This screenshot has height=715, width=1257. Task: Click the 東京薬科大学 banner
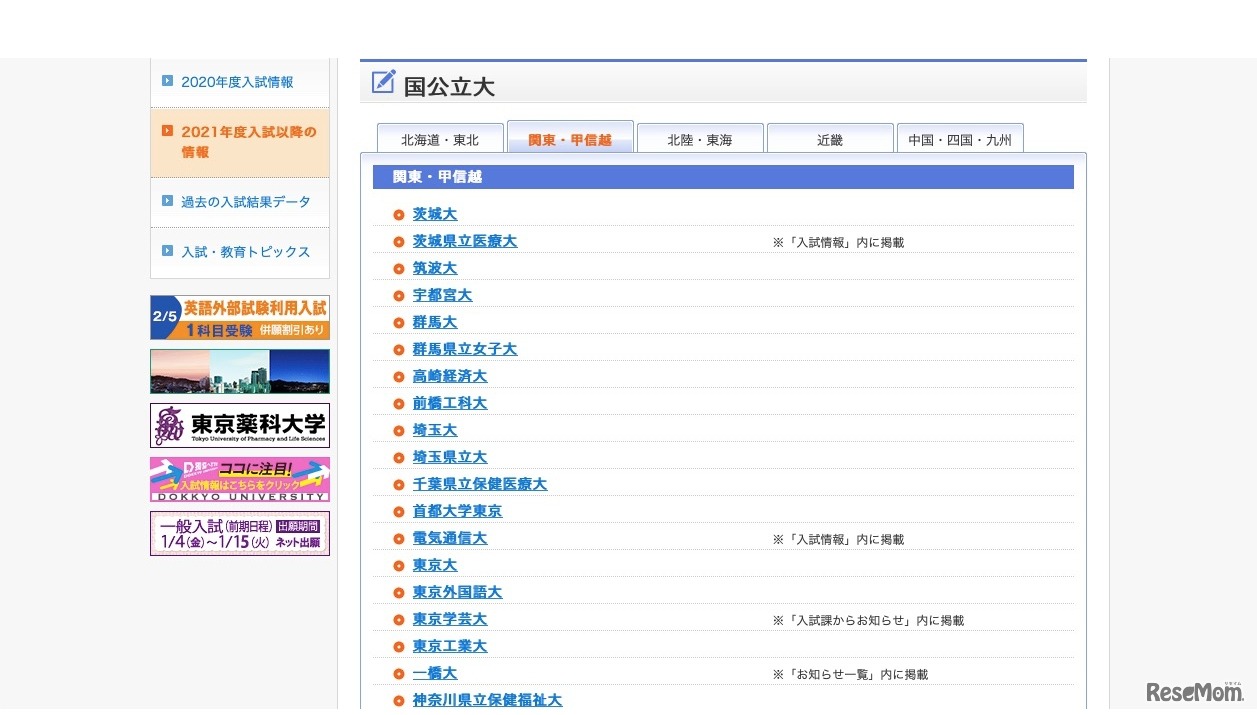coord(240,425)
